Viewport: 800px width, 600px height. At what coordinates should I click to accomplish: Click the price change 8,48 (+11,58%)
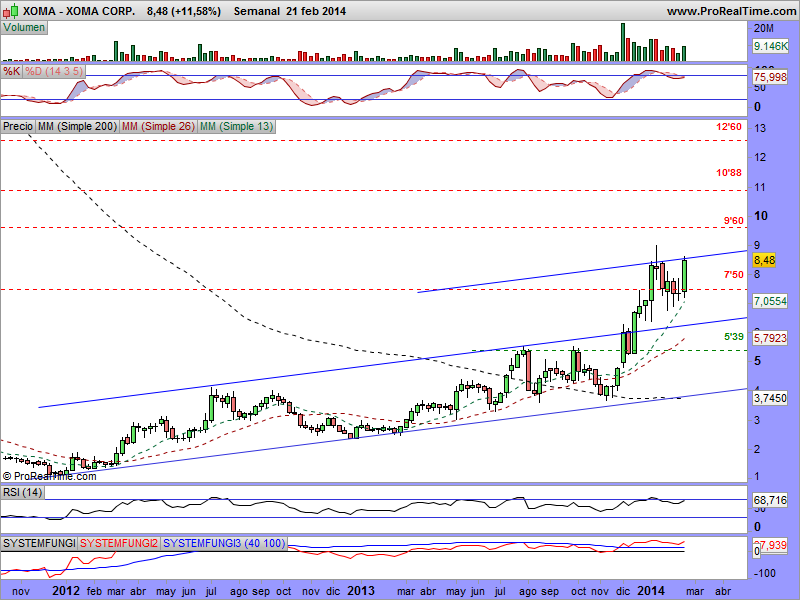click(184, 11)
